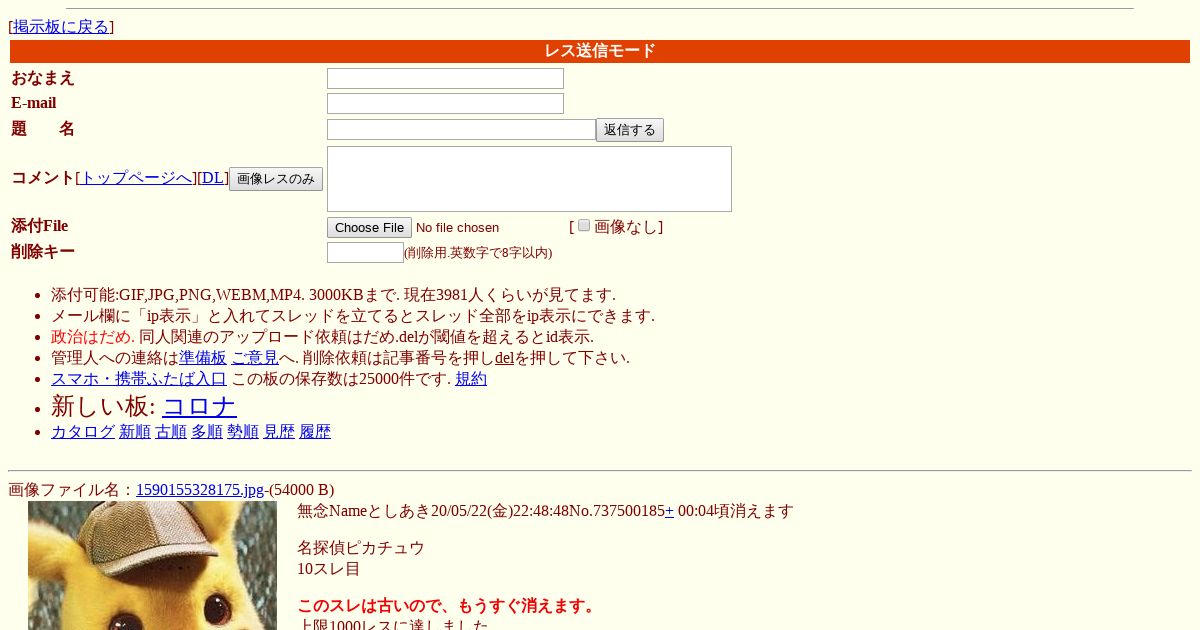The image size is (1200, 630).
Task: Click the del link in the notice
Action: pyautogui.click(x=504, y=358)
